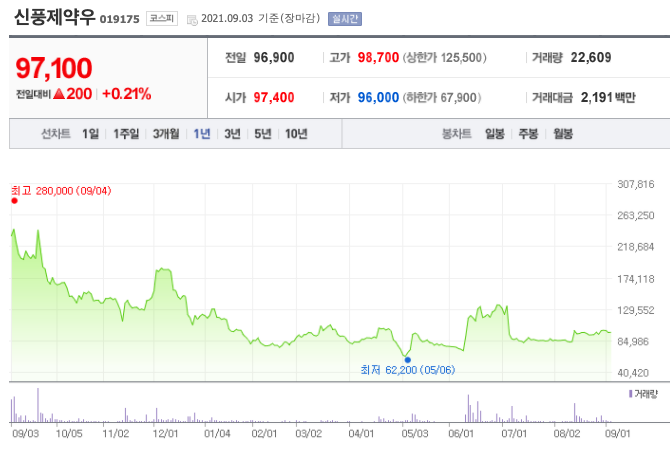Click the 시가 value 97,400
Image resolution: width=670 pixels, height=457 pixels.
pos(274,98)
